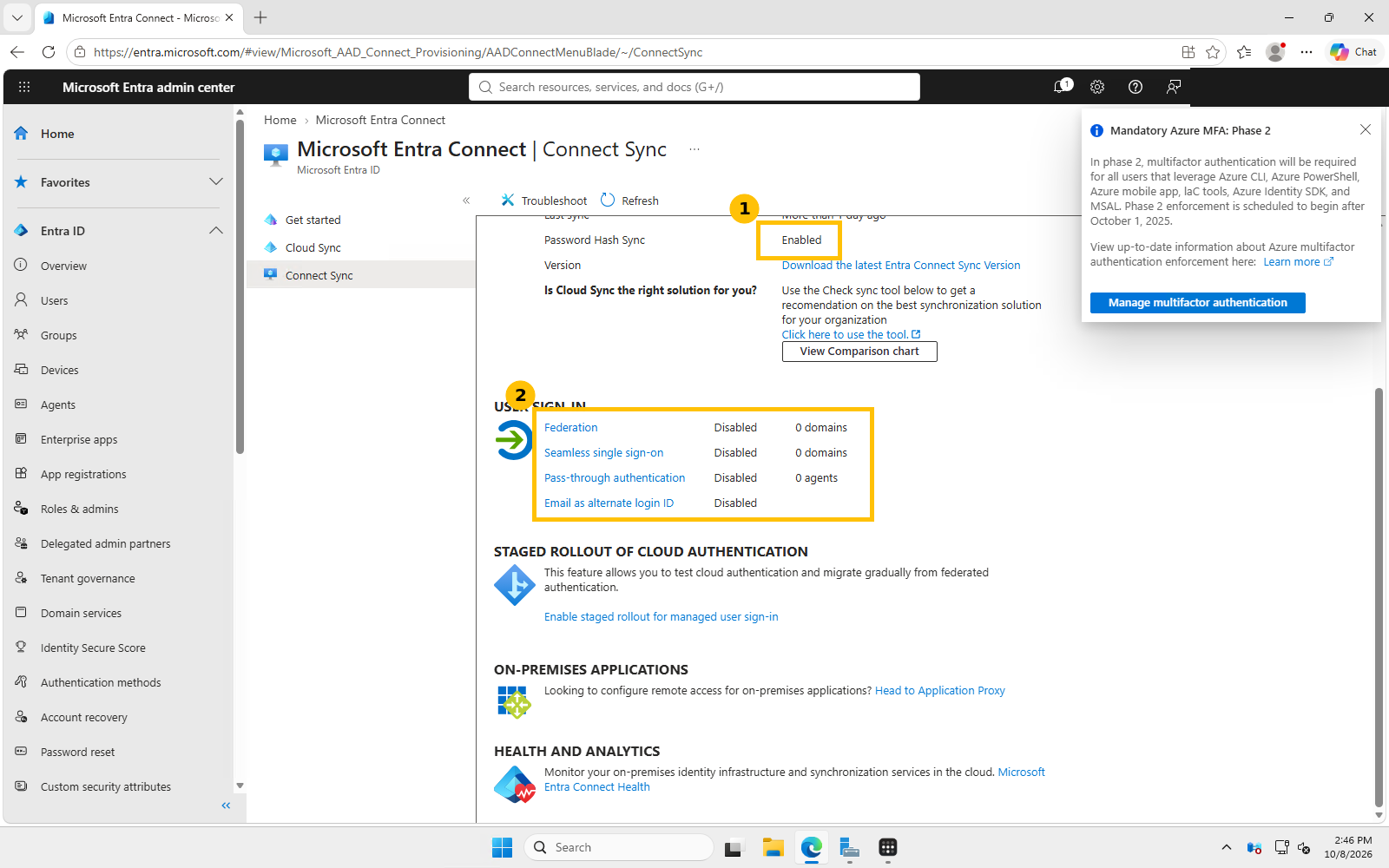Image resolution: width=1389 pixels, height=868 pixels.
Task: Collapse the Entra ID section chevron
Action: 216,231
